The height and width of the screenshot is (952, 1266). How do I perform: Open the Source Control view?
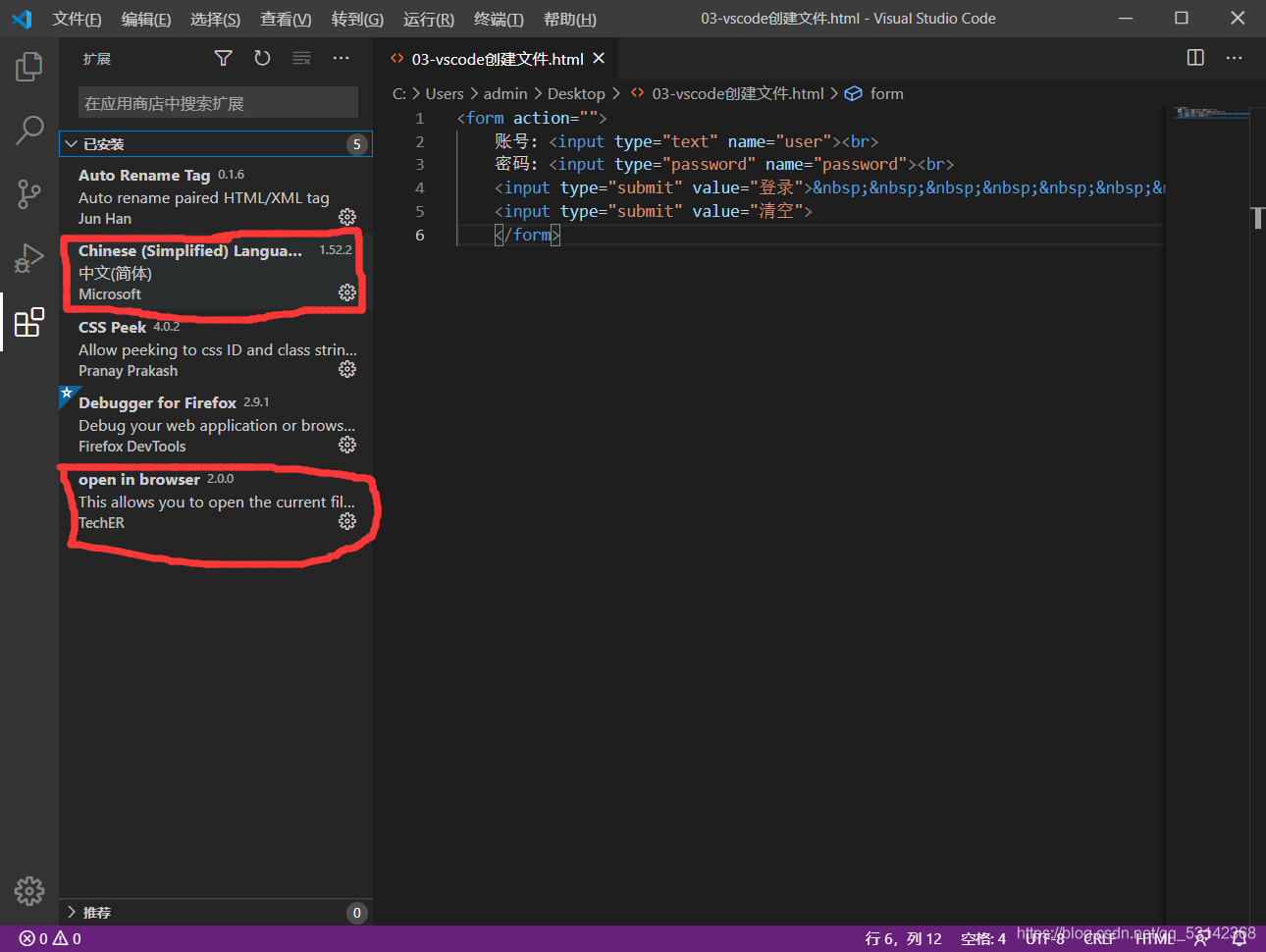point(29,193)
